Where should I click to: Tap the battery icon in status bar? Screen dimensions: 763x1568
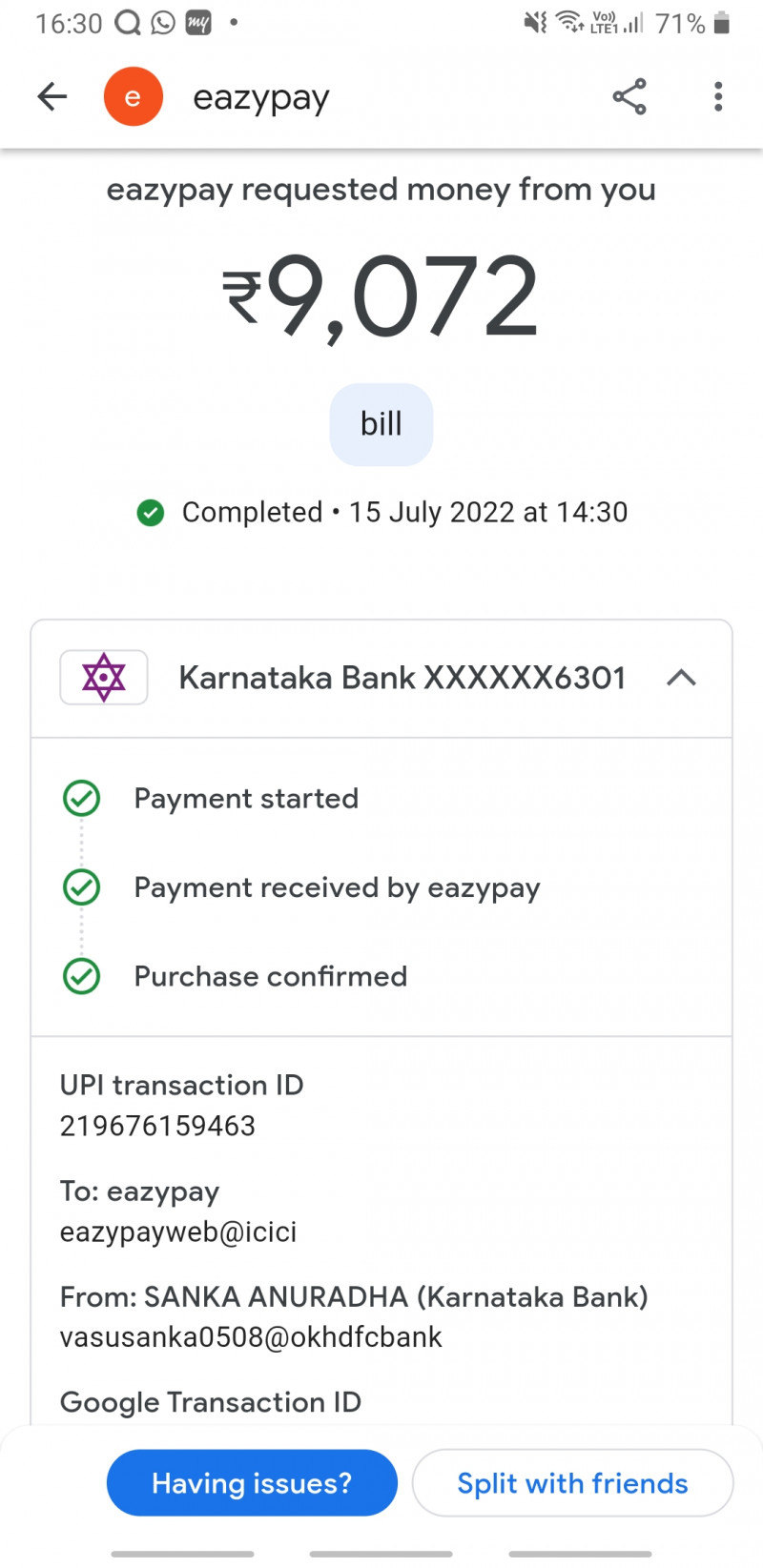(722, 23)
